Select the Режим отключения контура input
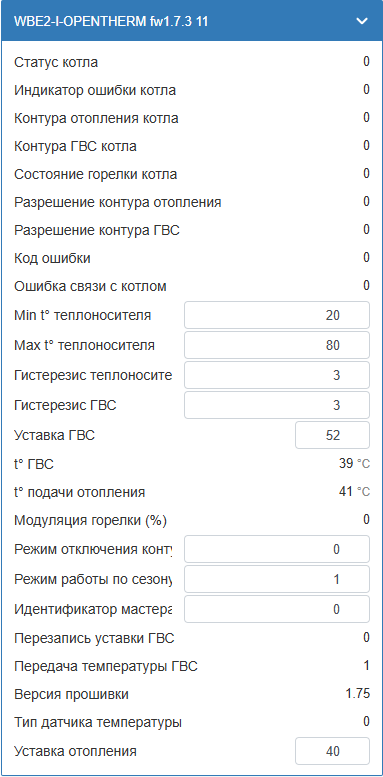383x777 pixels. (x=277, y=549)
